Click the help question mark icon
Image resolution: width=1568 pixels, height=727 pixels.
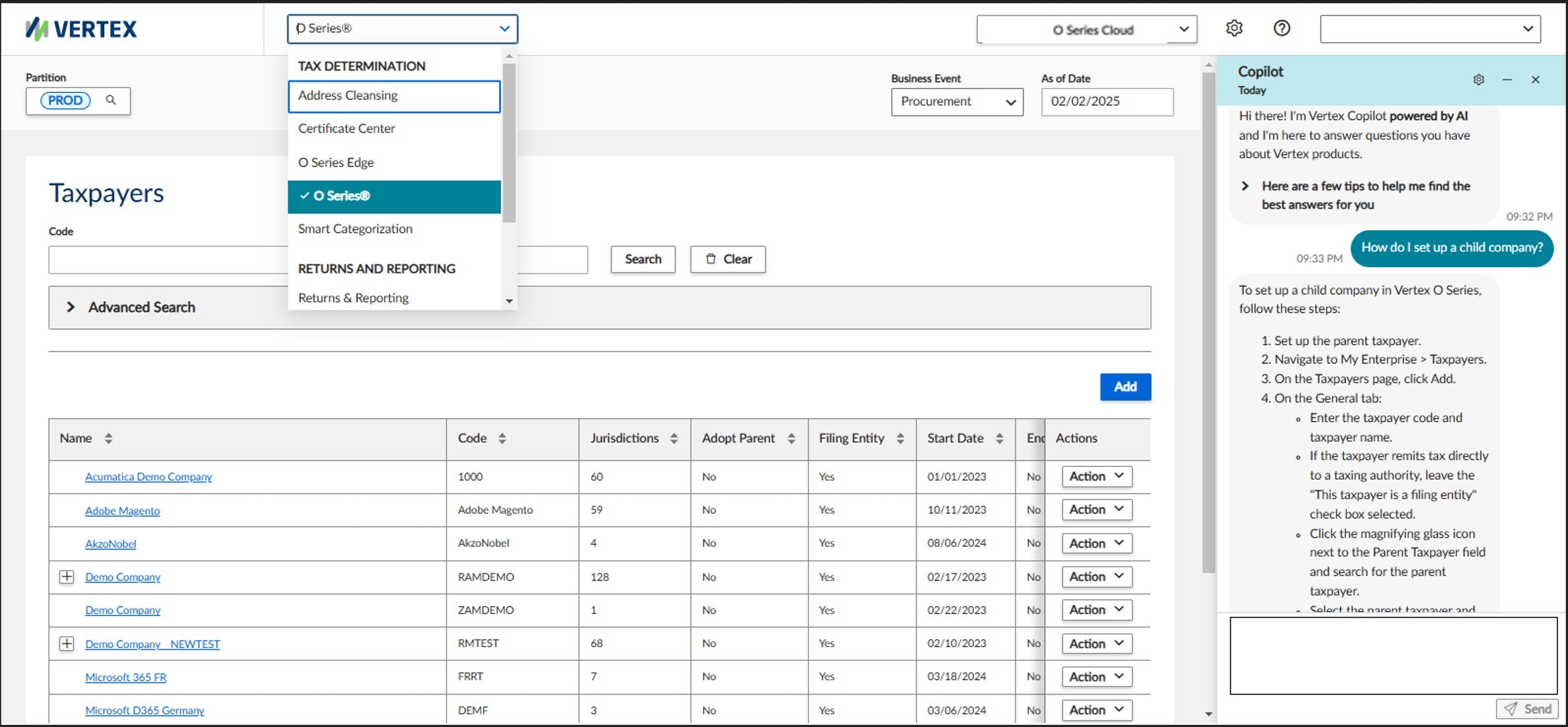pyautogui.click(x=1282, y=28)
